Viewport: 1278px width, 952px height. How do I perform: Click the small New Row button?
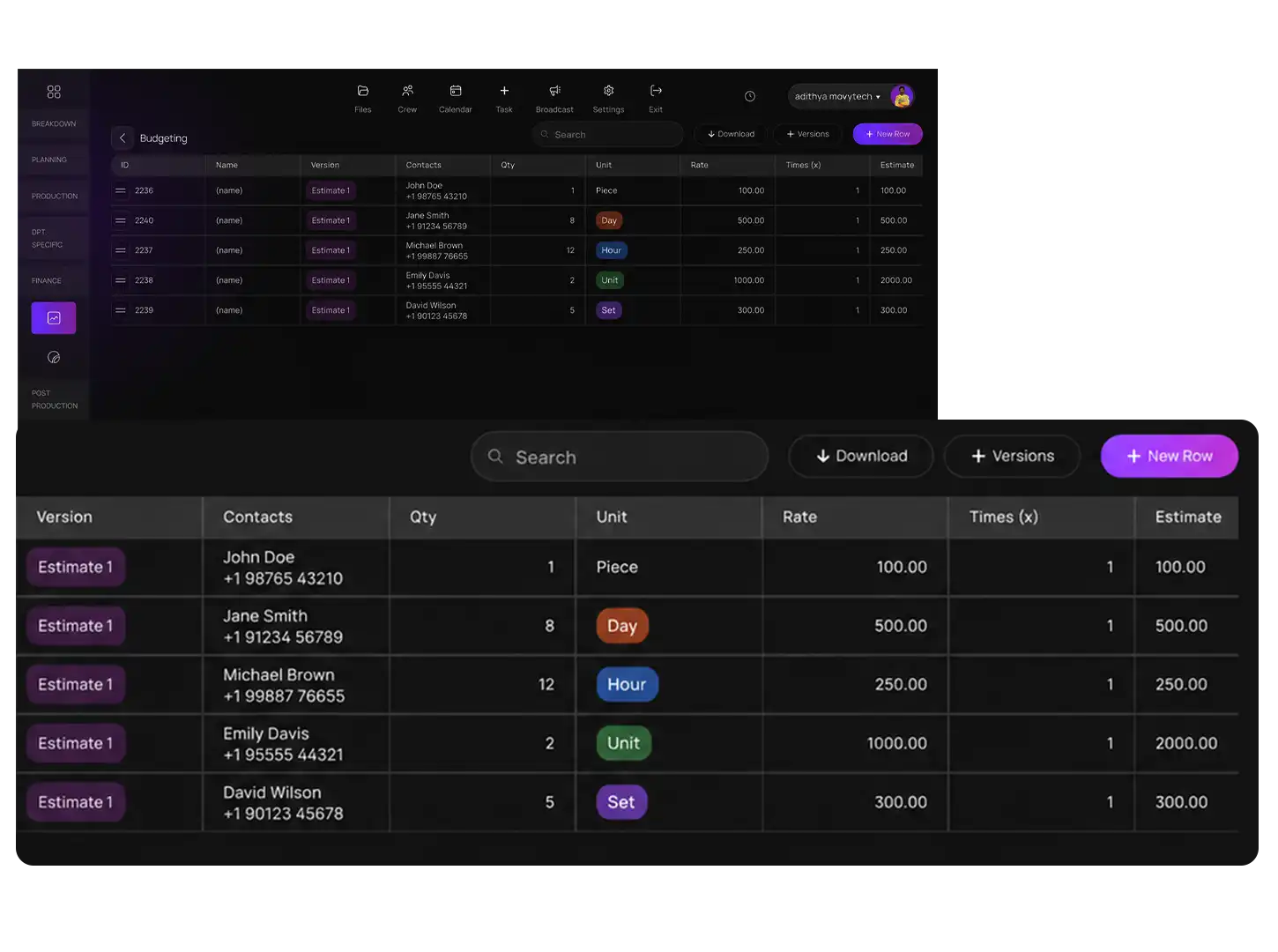tap(888, 134)
